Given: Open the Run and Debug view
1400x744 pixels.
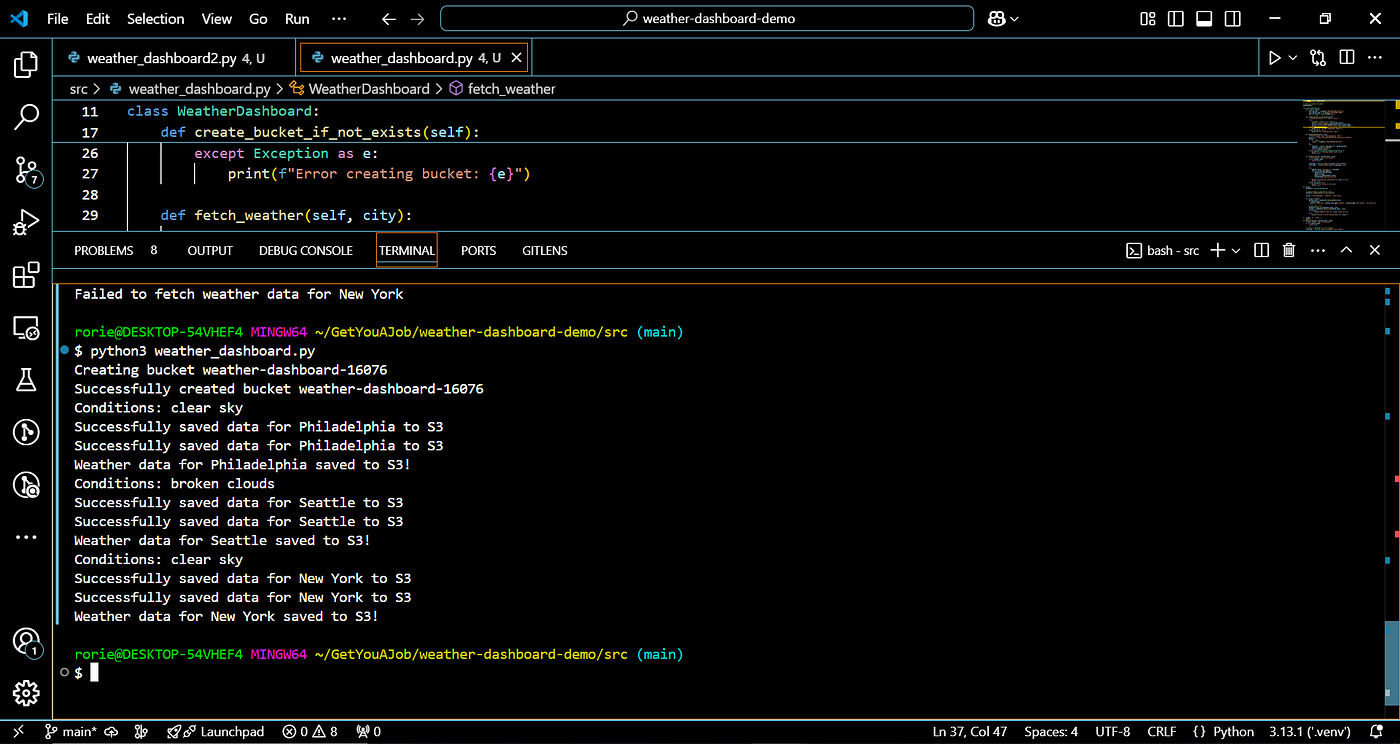Looking at the screenshot, I should (x=25, y=223).
